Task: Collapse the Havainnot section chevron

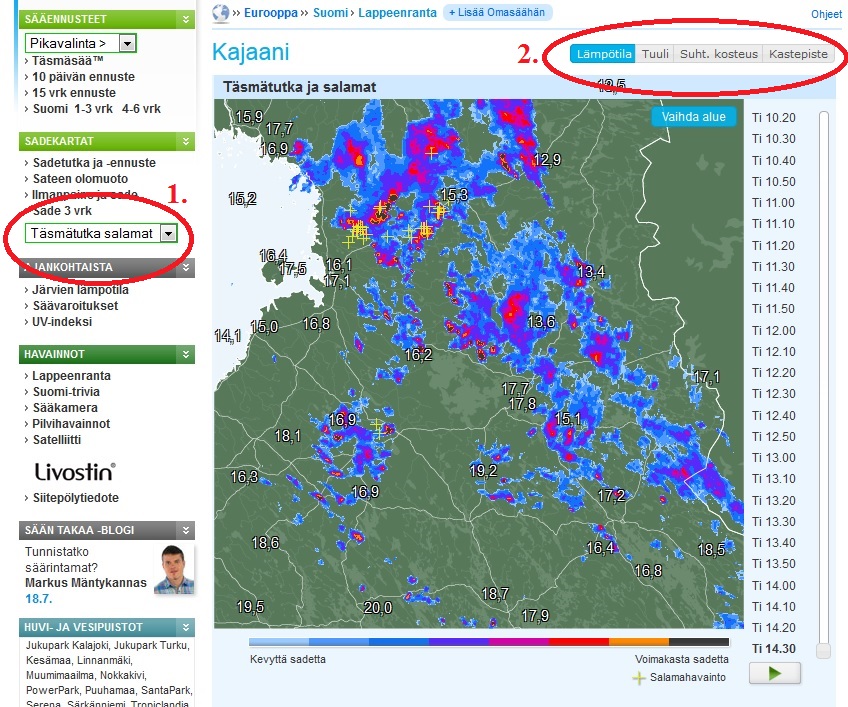Action: (186, 354)
